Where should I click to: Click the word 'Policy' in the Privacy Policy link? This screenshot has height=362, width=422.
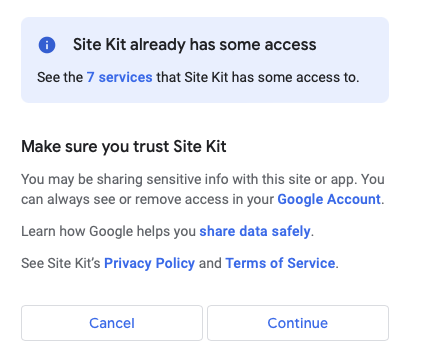click(x=175, y=263)
